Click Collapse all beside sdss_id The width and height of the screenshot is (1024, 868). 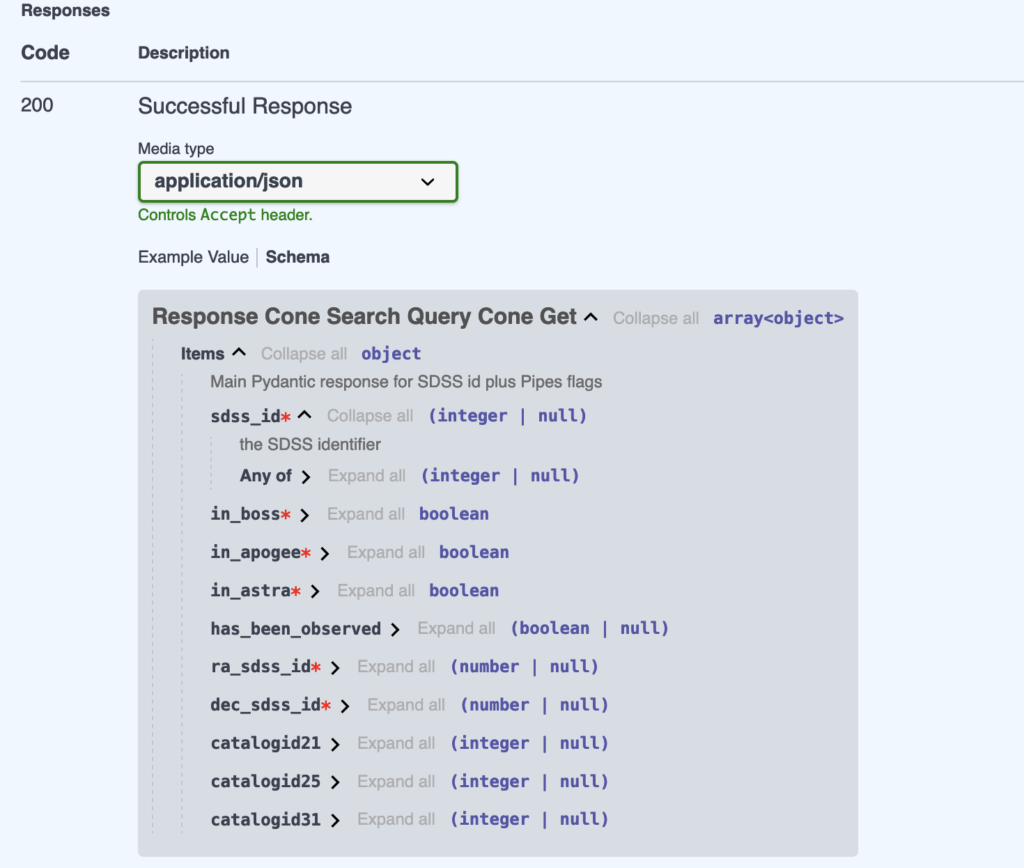370,416
